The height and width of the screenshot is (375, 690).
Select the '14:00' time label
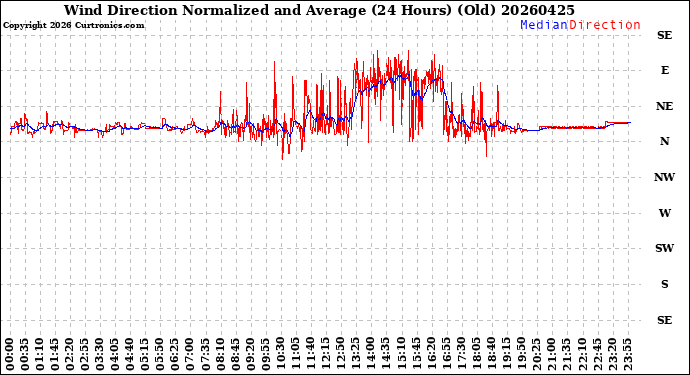click(370, 354)
